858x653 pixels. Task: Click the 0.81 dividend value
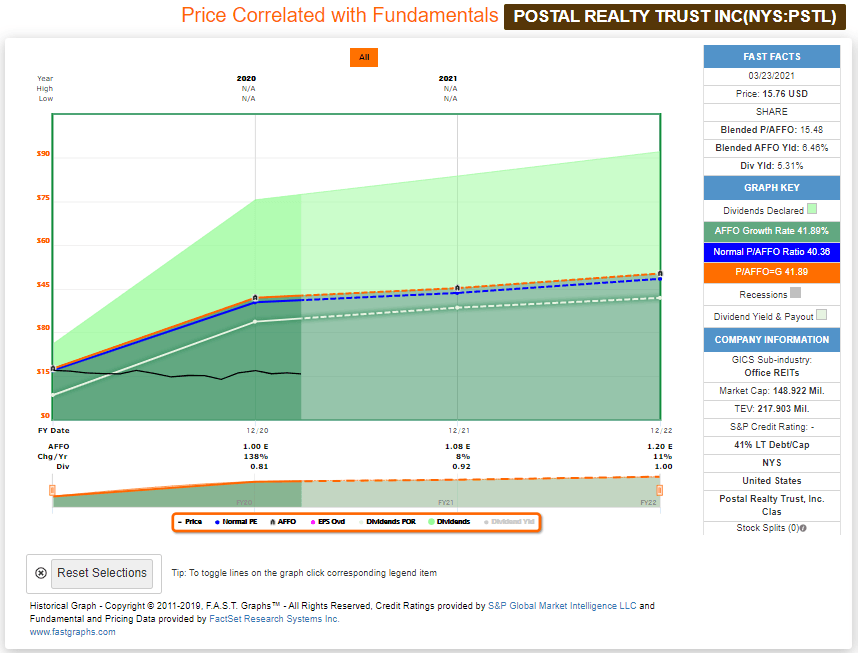coord(259,467)
